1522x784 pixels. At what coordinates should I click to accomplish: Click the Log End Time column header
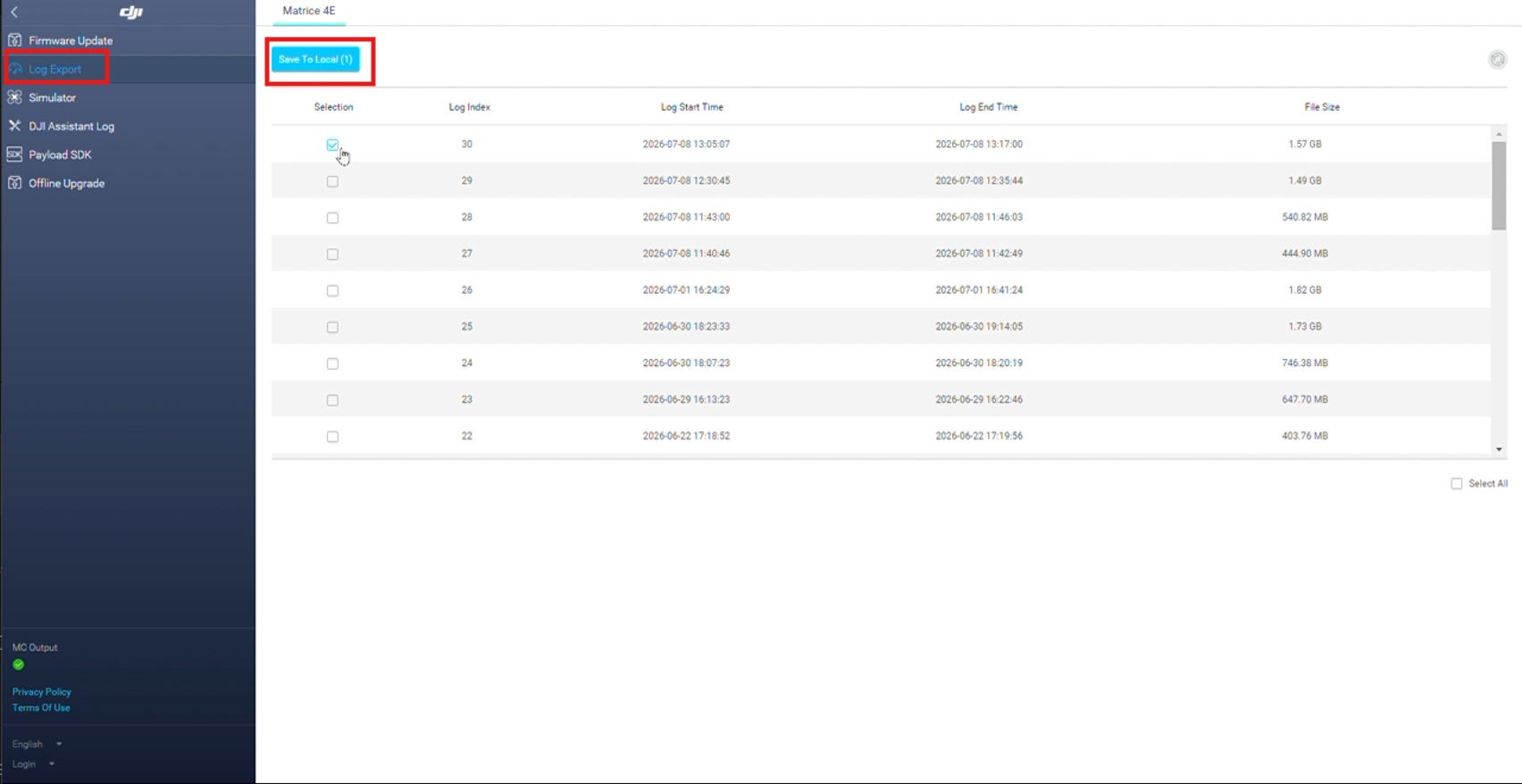[989, 107]
